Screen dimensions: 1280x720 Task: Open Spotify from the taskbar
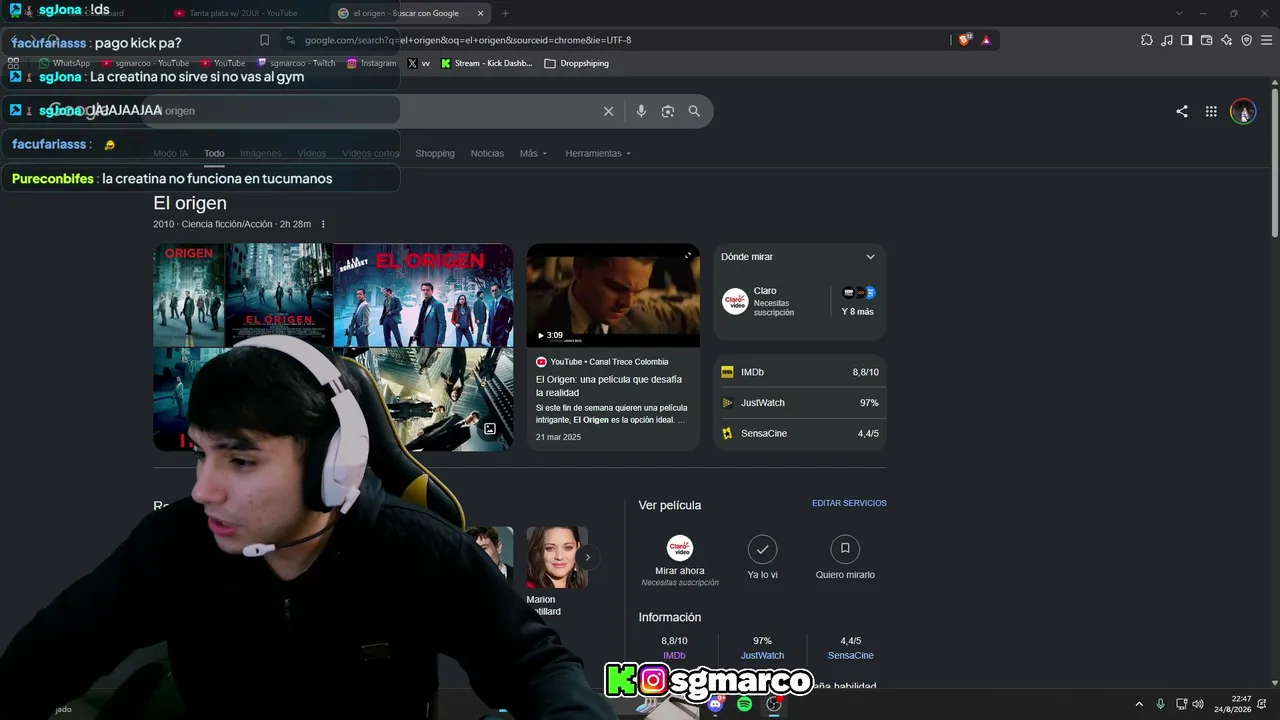(744, 704)
